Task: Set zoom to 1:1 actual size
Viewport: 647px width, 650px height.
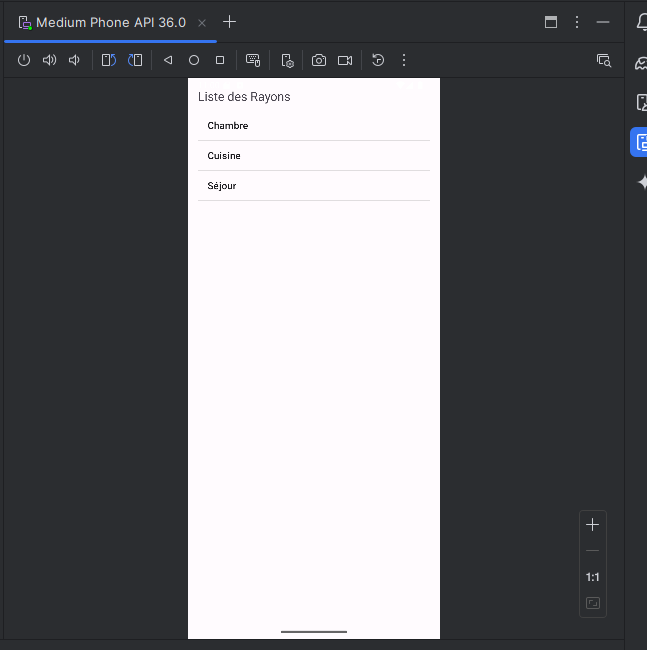Action: click(593, 577)
